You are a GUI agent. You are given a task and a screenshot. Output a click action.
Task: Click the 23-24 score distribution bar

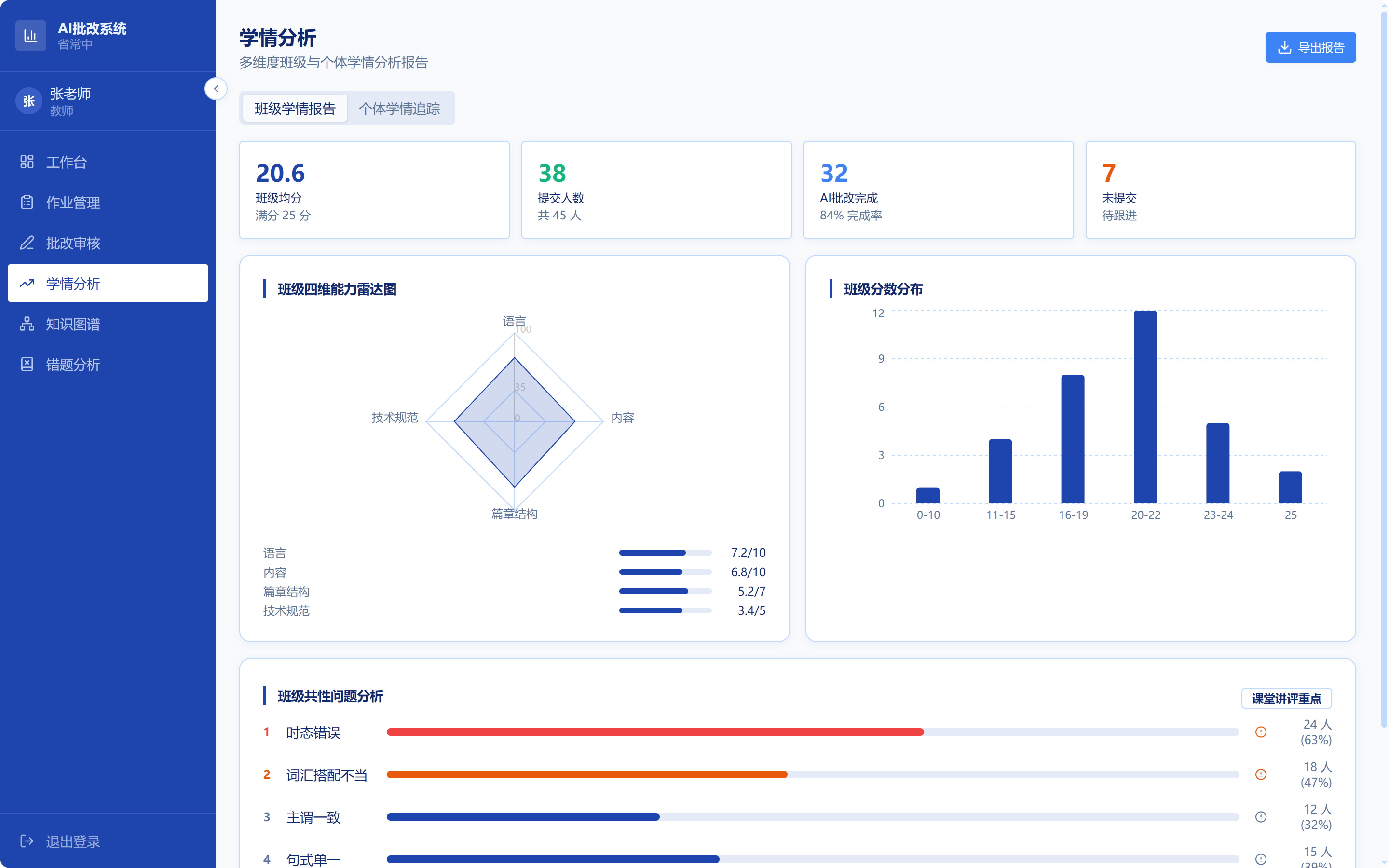(1218, 463)
